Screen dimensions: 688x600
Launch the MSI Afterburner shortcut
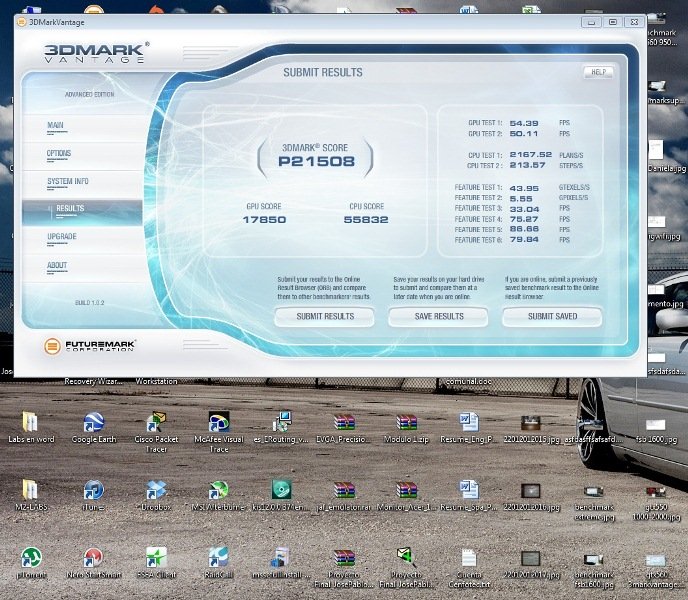point(219,490)
